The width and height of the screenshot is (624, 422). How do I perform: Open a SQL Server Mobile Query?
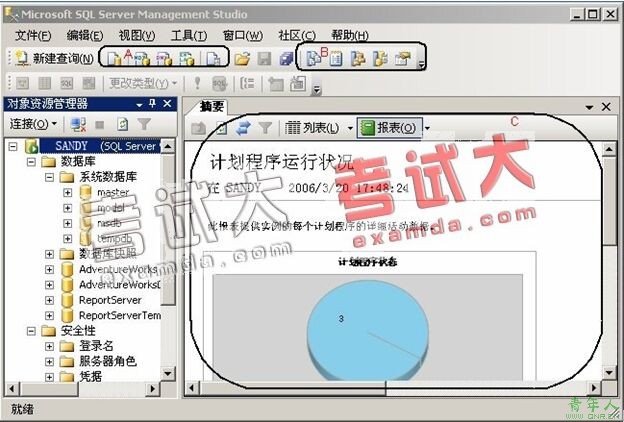click(x=213, y=59)
